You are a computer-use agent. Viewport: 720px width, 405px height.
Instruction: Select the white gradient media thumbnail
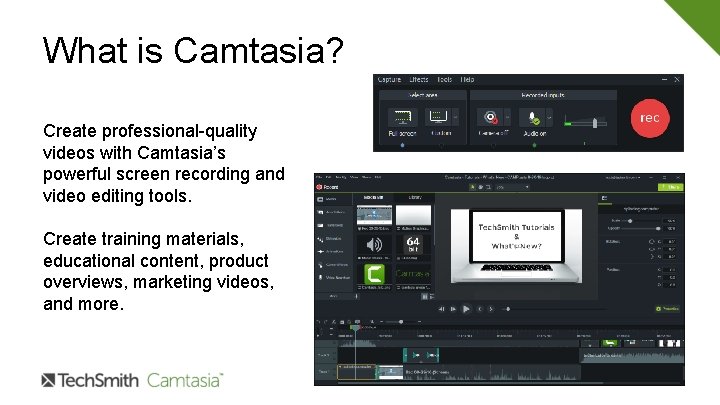pos(413,215)
